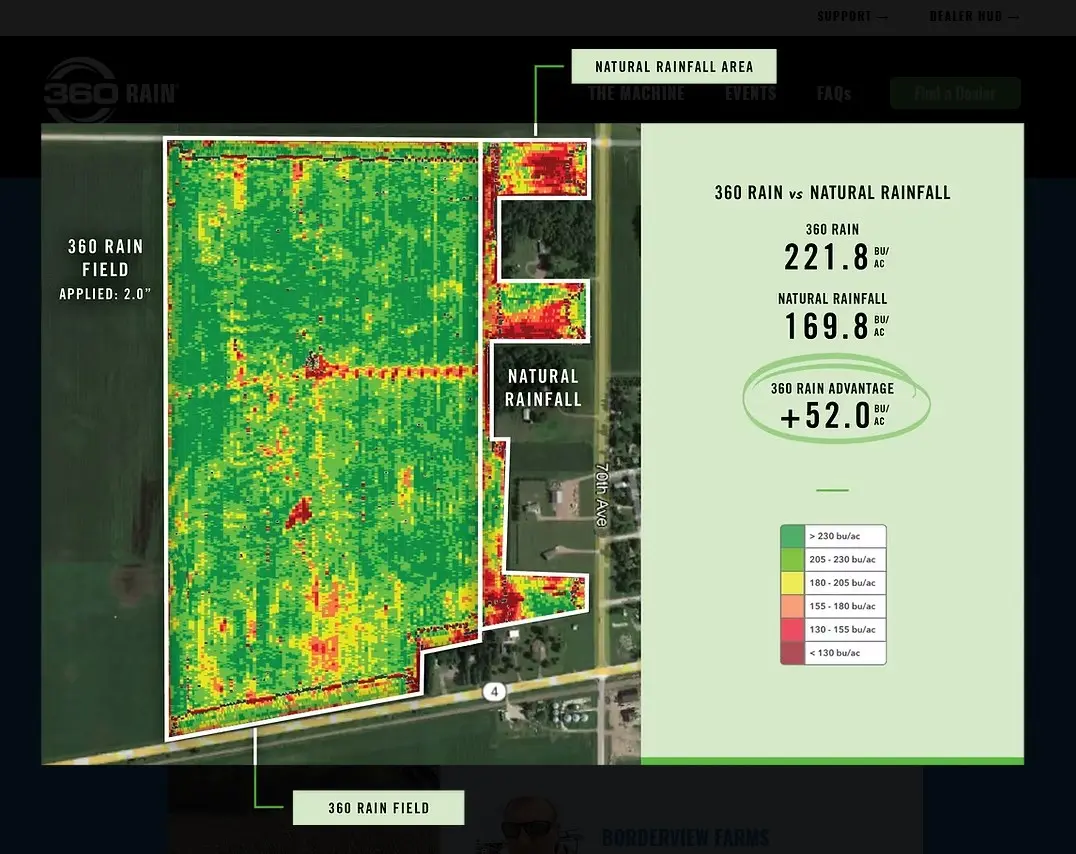Screen dimensions: 1076x854
Task: Select the light green 205 - 230 bu/ac swatch
Action: tap(792, 560)
